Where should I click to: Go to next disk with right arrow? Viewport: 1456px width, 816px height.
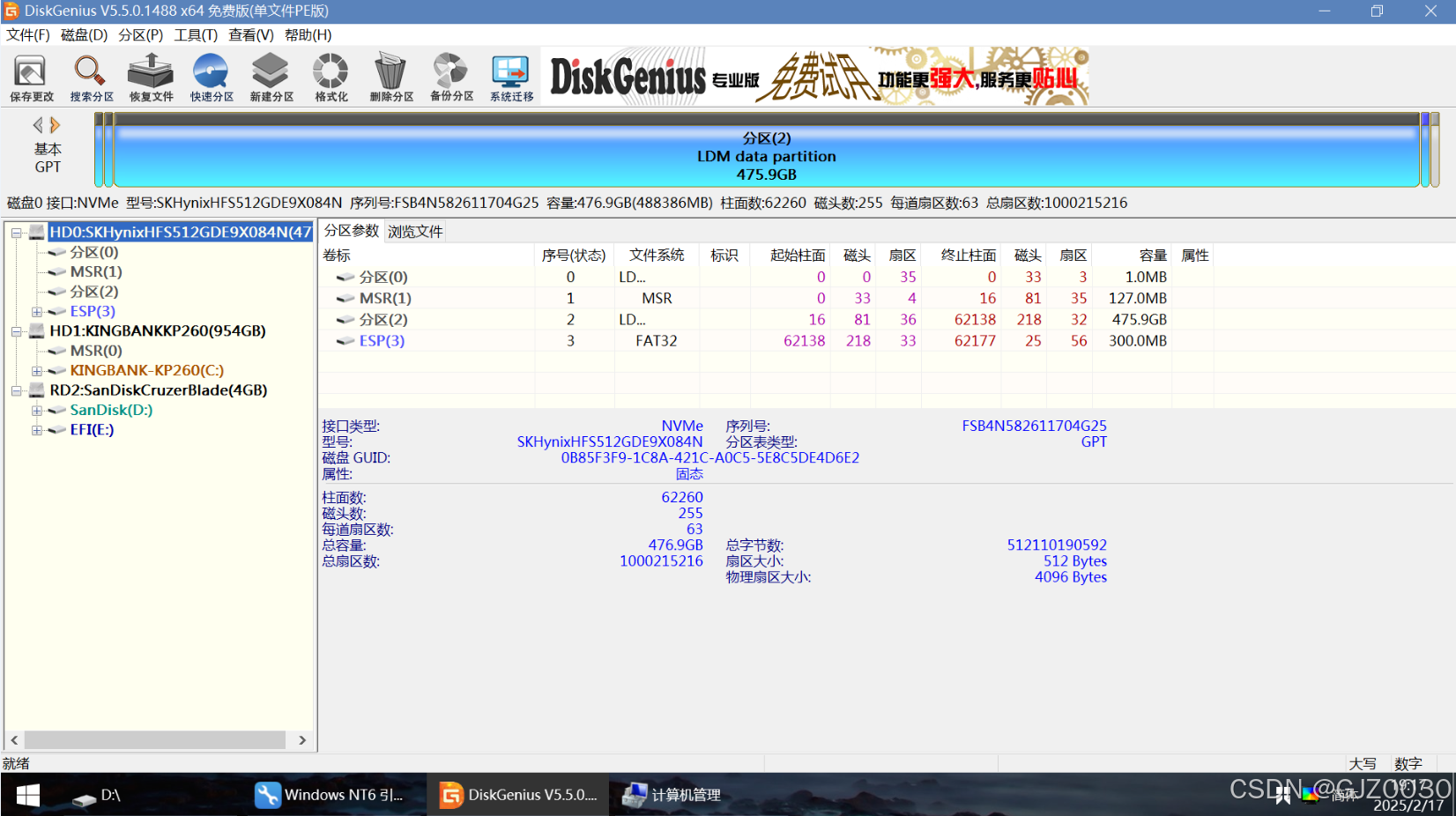[55, 125]
